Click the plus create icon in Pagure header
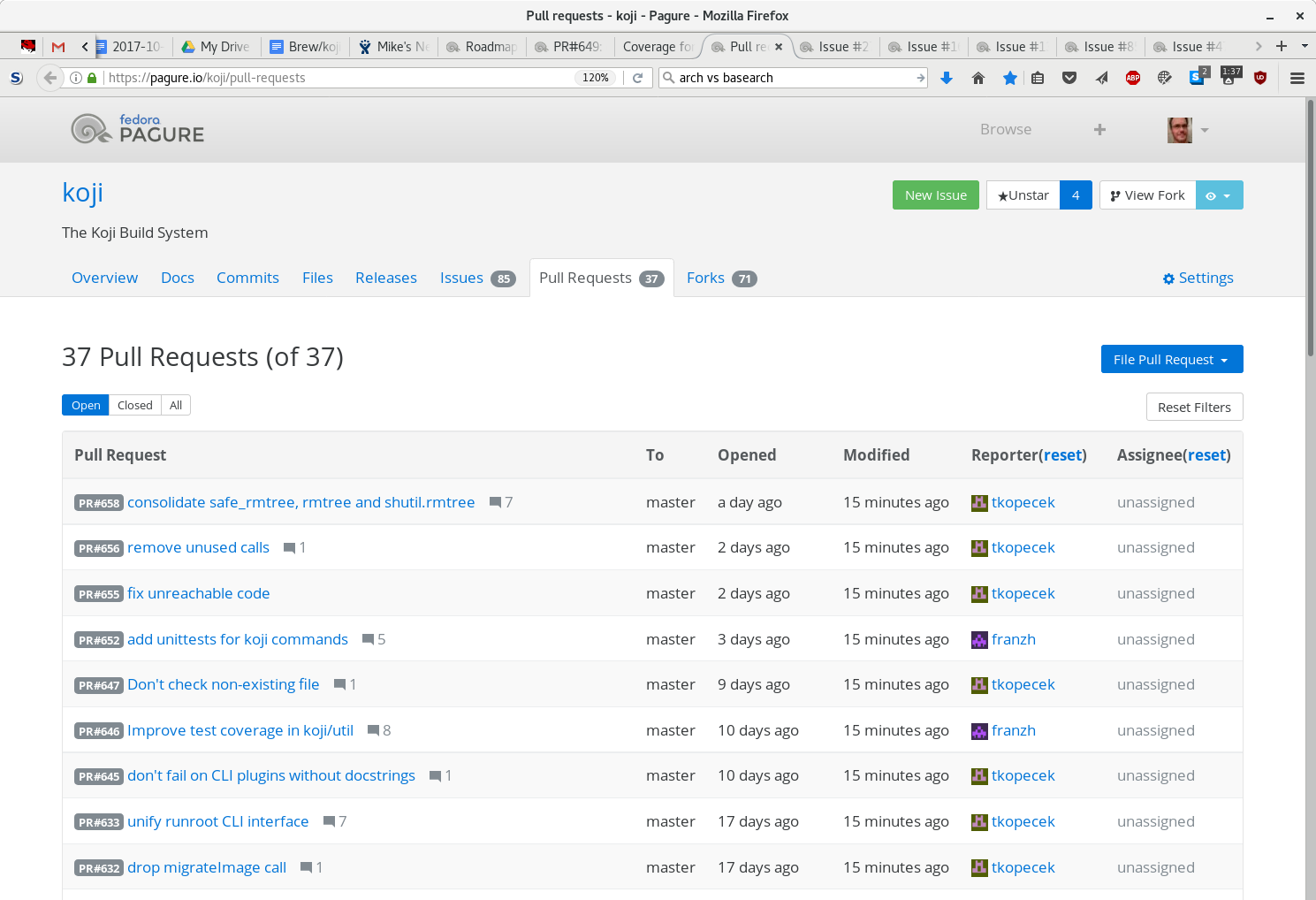Viewport: 1316px width, 900px height. pos(1099,129)
